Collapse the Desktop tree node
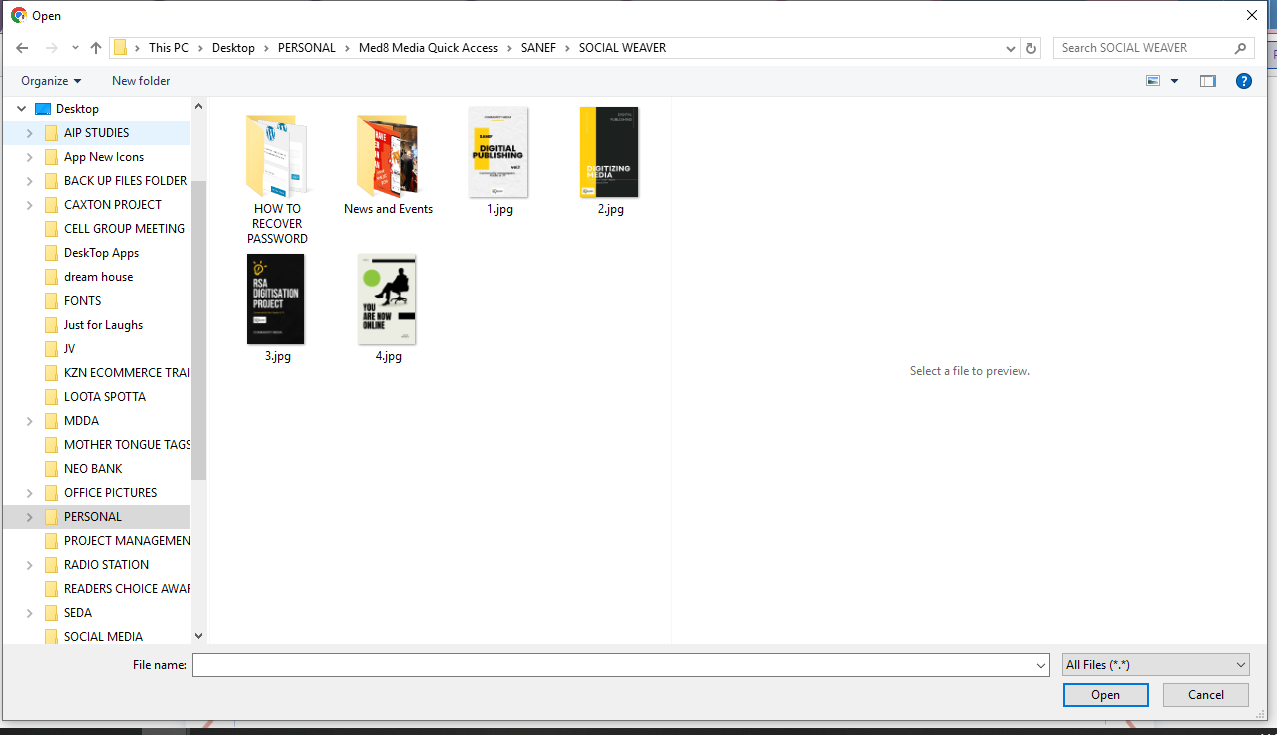Screen dimensions: 1277x735 [21, 109]
